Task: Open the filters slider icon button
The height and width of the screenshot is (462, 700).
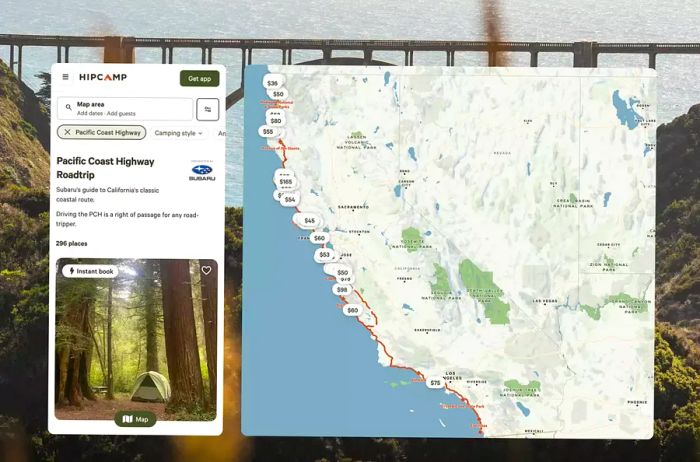Action: (x=208, y=109)
